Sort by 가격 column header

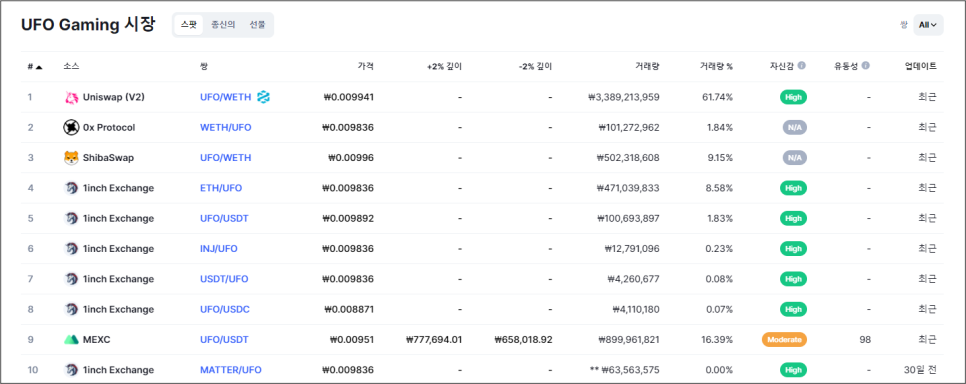tap(365, 66)
